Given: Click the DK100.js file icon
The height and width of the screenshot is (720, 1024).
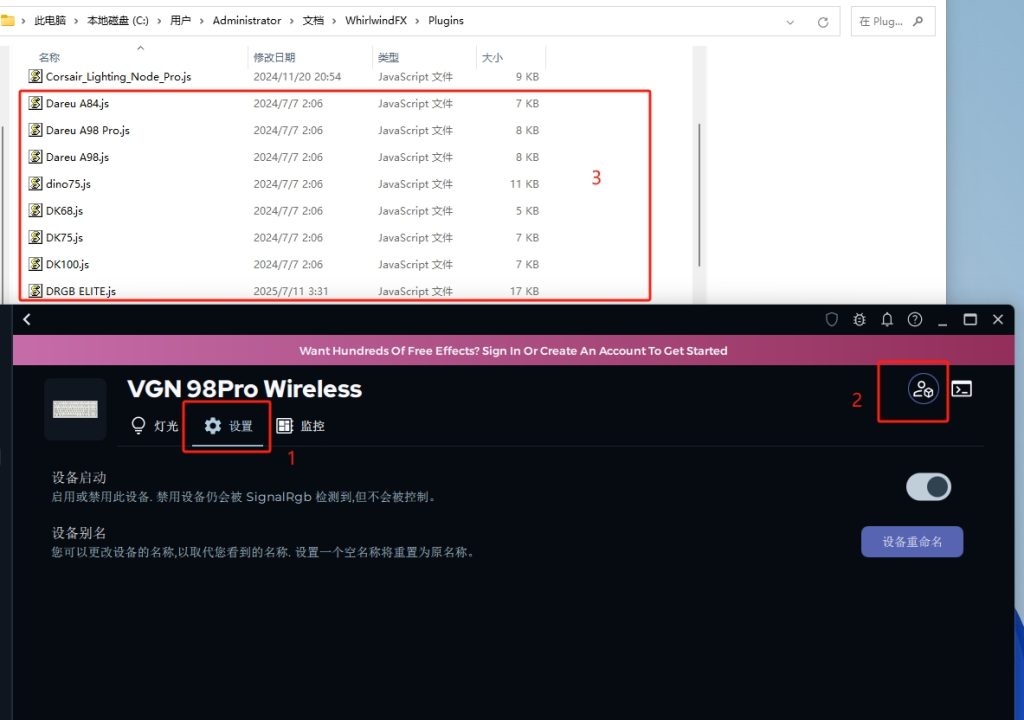Looking at the screenshot, I should 35,264.
